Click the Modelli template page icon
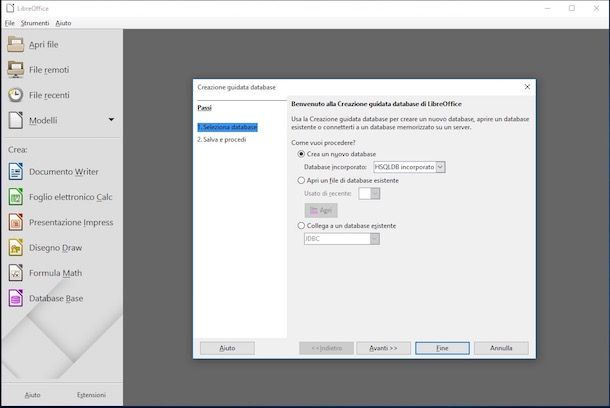Screen dimensions: 610x408 click(16, 120)
